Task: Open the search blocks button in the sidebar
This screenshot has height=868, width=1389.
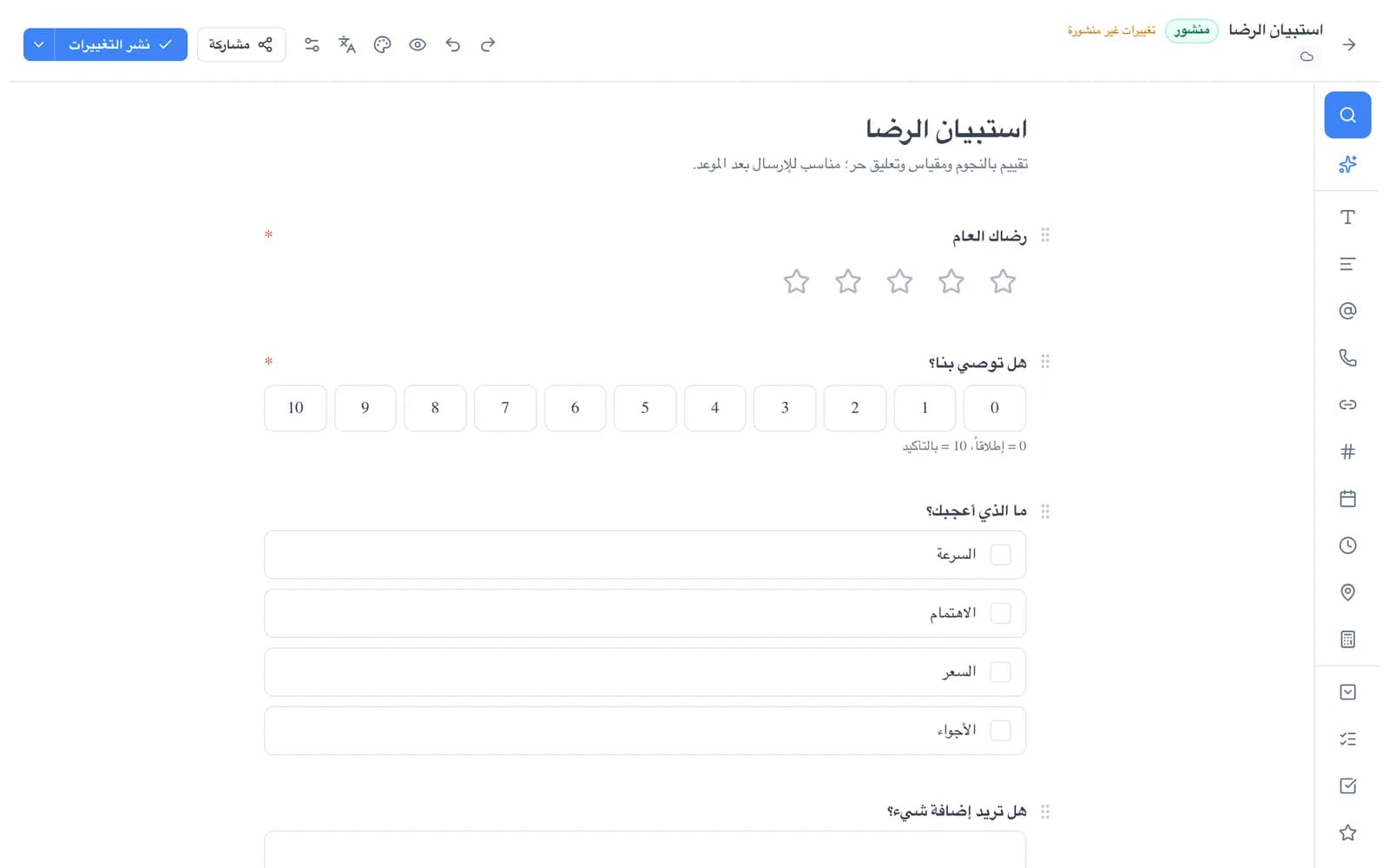Action: click(1347, 115)
